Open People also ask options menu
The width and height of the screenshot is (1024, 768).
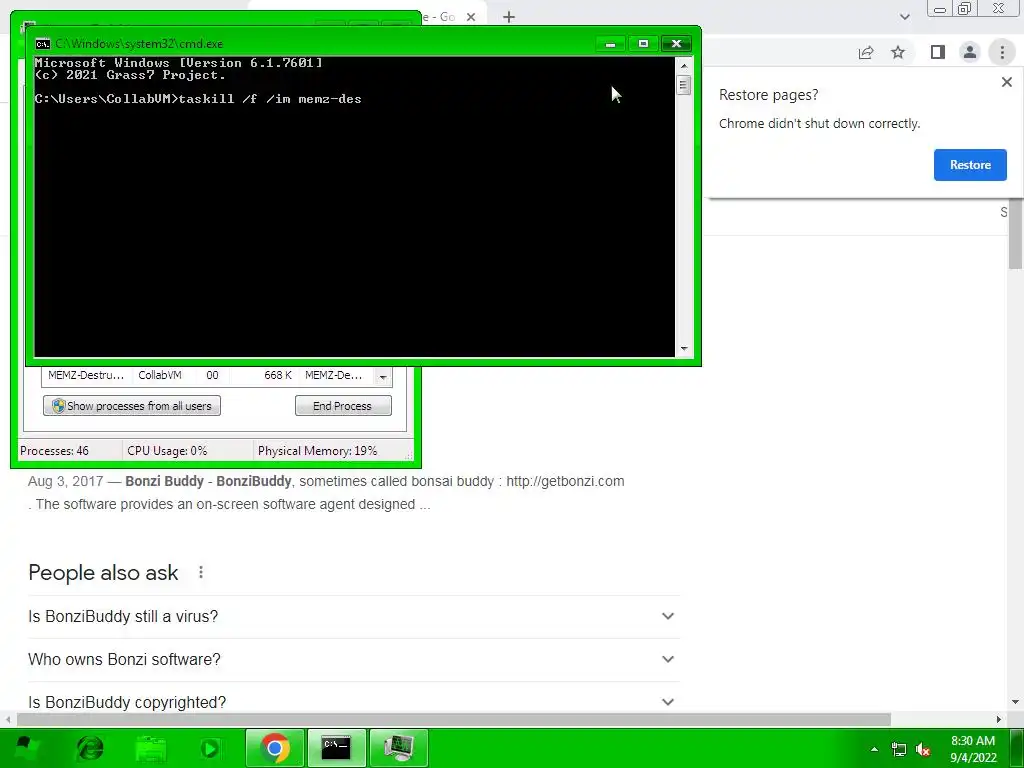click(x=201, y=573)
